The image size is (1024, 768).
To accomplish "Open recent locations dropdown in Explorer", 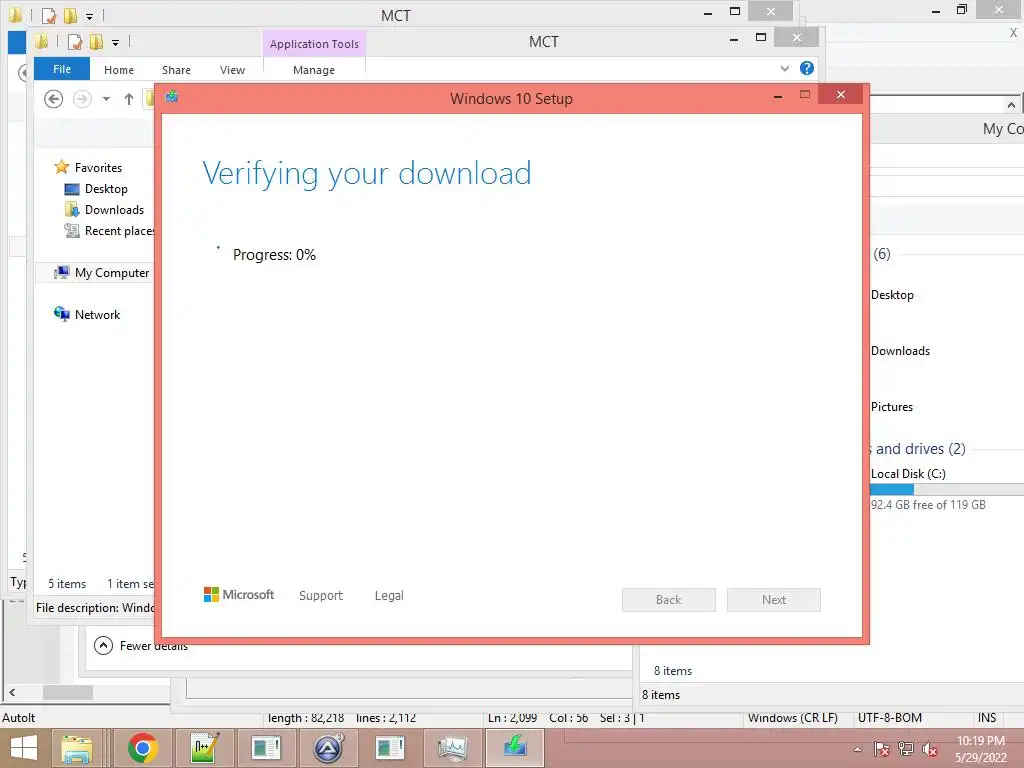I will tap(106, 99).
